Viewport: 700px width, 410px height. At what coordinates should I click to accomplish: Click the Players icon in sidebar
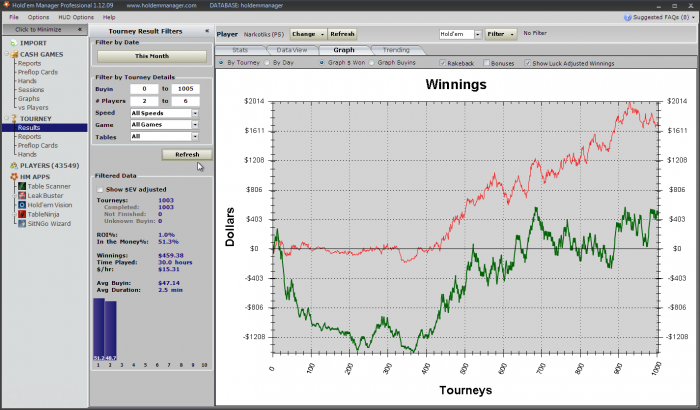(14, 166)
